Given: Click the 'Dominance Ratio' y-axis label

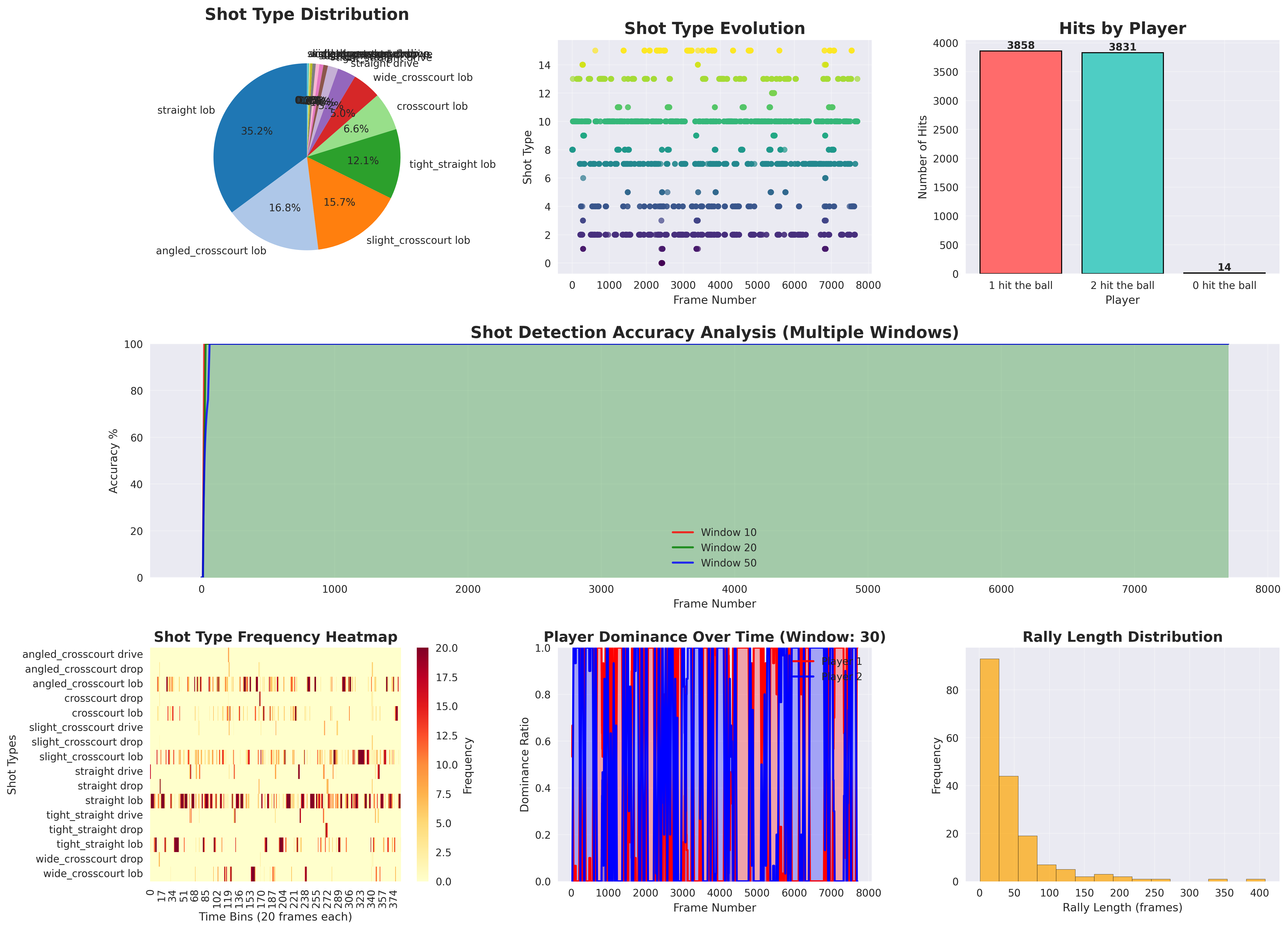Looking at the screenshot, I should coord(524,765).
